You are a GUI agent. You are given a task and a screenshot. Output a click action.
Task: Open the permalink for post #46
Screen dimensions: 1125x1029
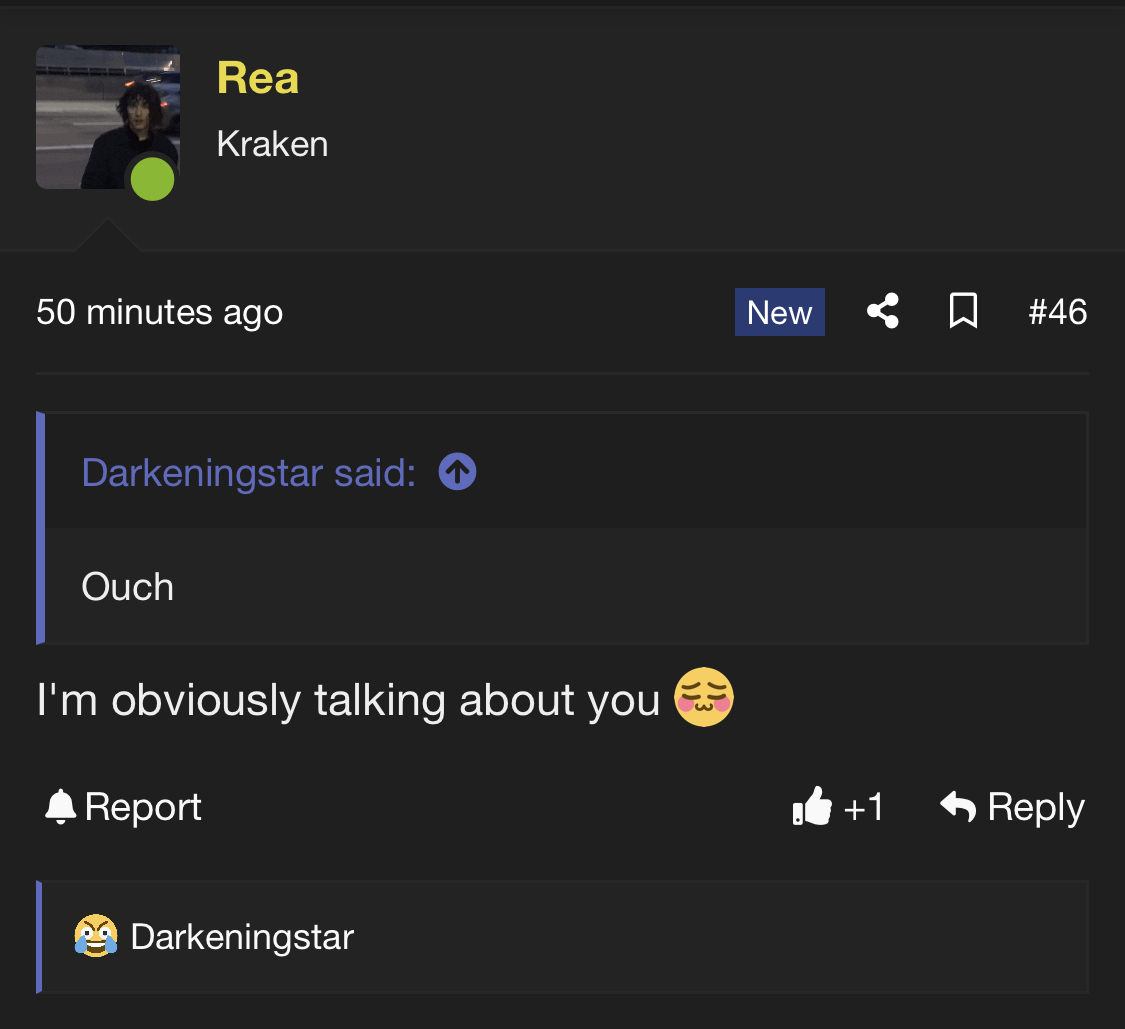pyautogui.click(x=1057, y=312)
